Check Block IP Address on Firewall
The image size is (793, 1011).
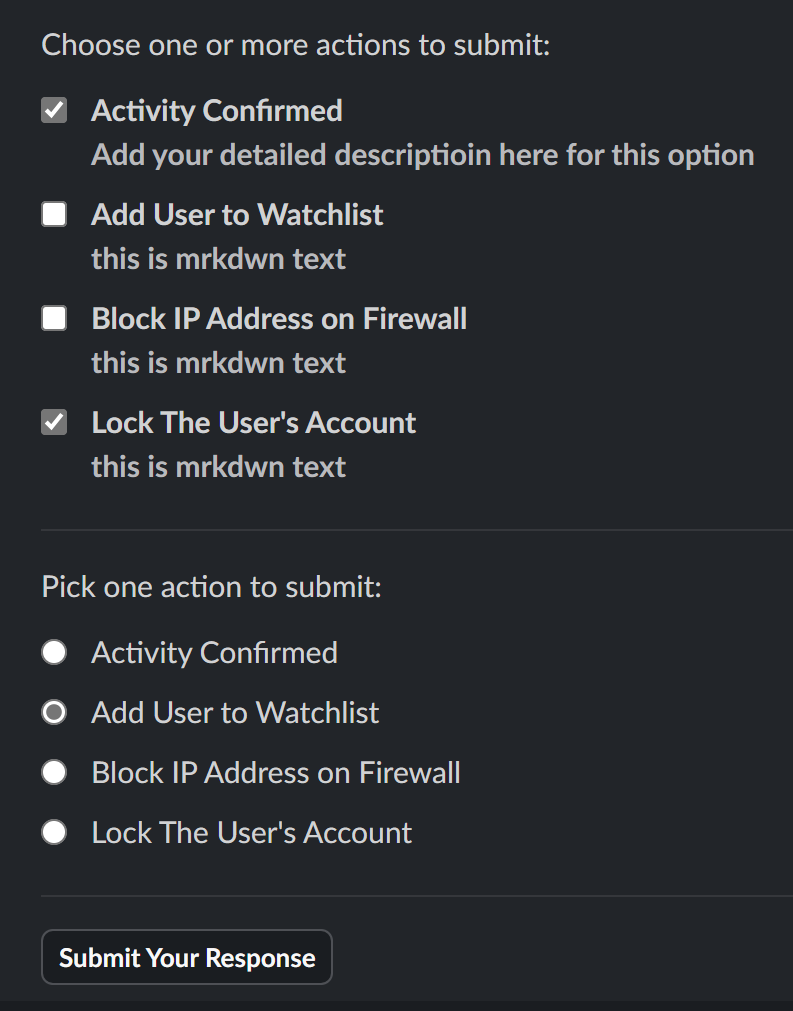(53, 318)
